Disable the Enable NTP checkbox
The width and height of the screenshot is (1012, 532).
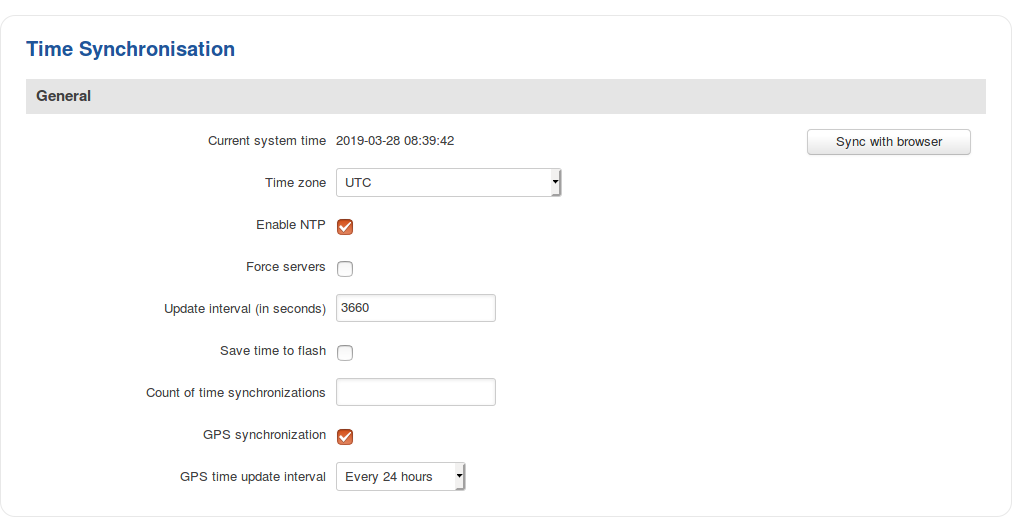coord(345,226)
